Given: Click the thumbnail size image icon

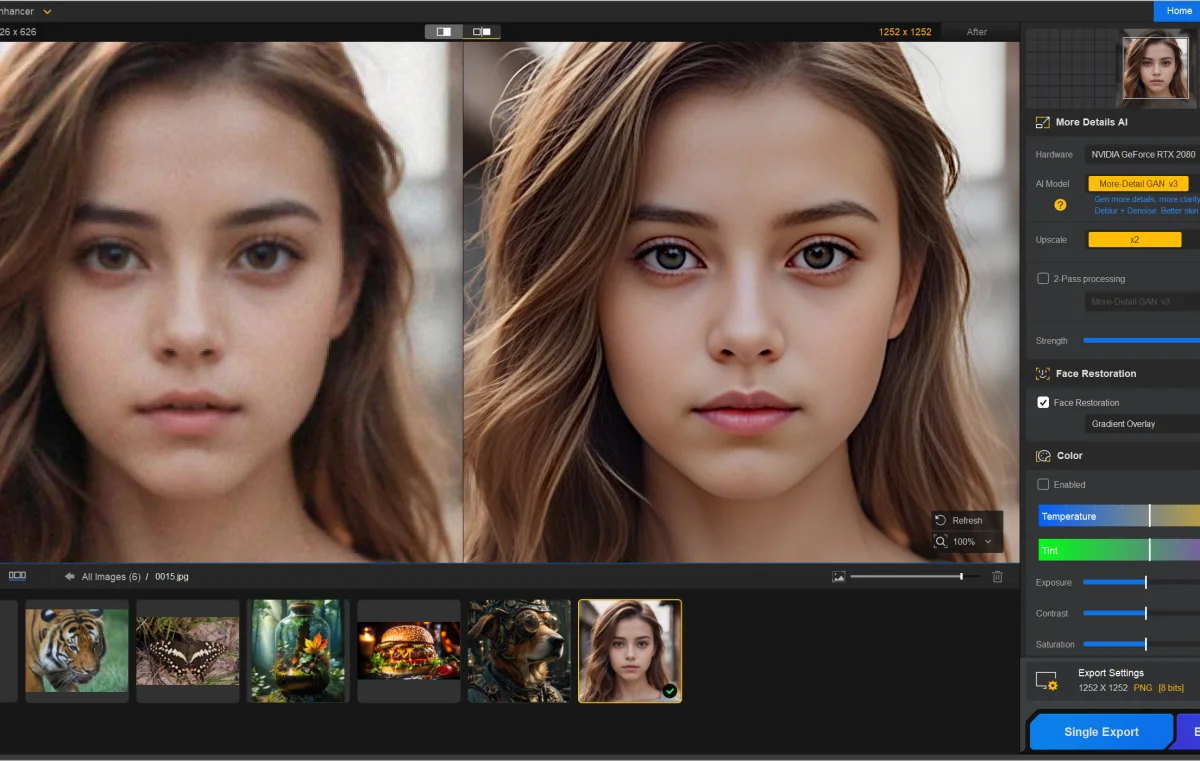Looking at the screenshot, I should point(839,576).
